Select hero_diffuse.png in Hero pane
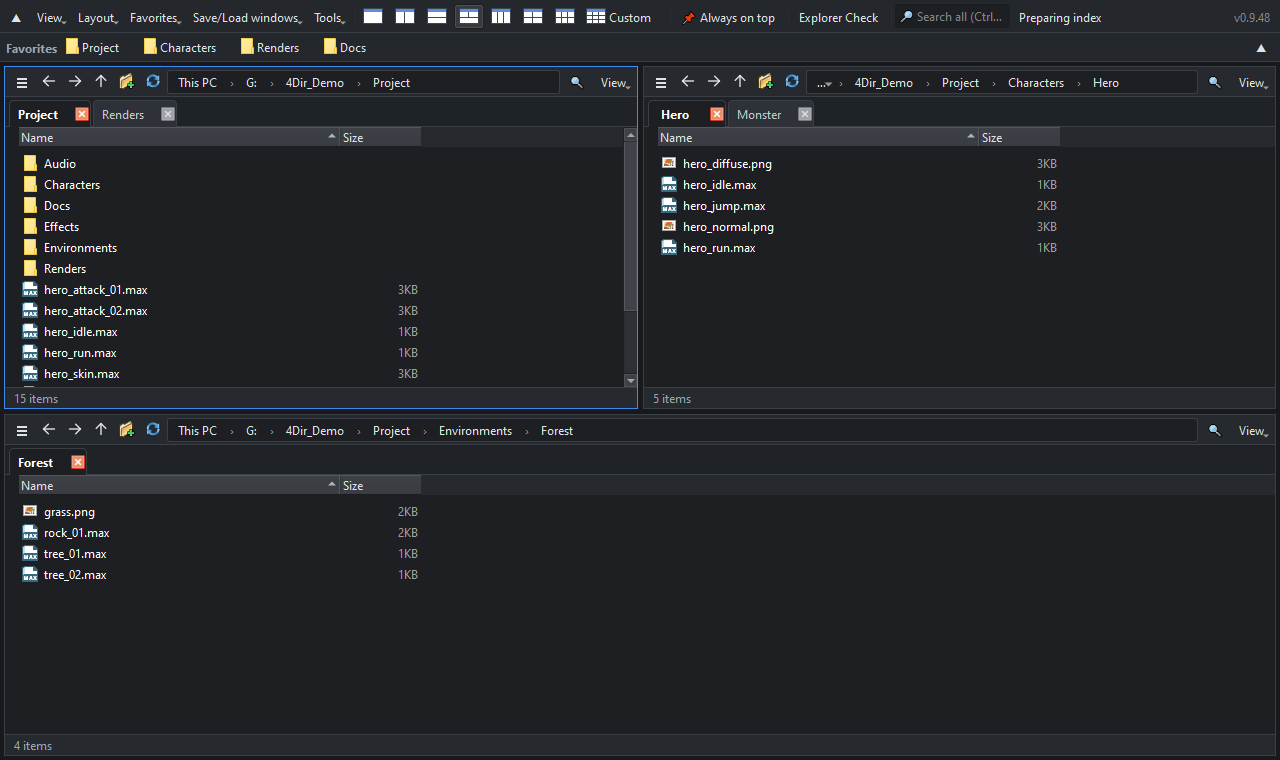1280x760 pixels. click(727, 164)
